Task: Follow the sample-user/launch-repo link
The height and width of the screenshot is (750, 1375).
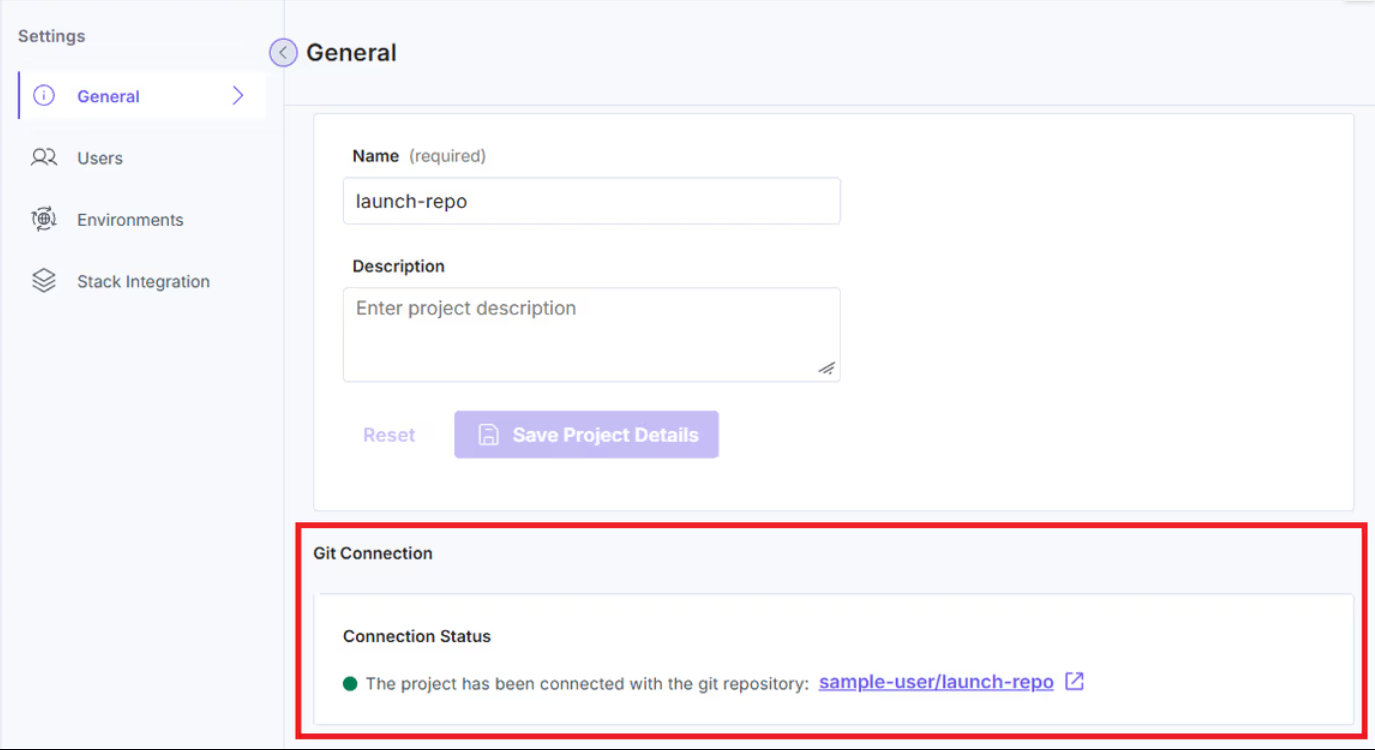Action: 936,682
